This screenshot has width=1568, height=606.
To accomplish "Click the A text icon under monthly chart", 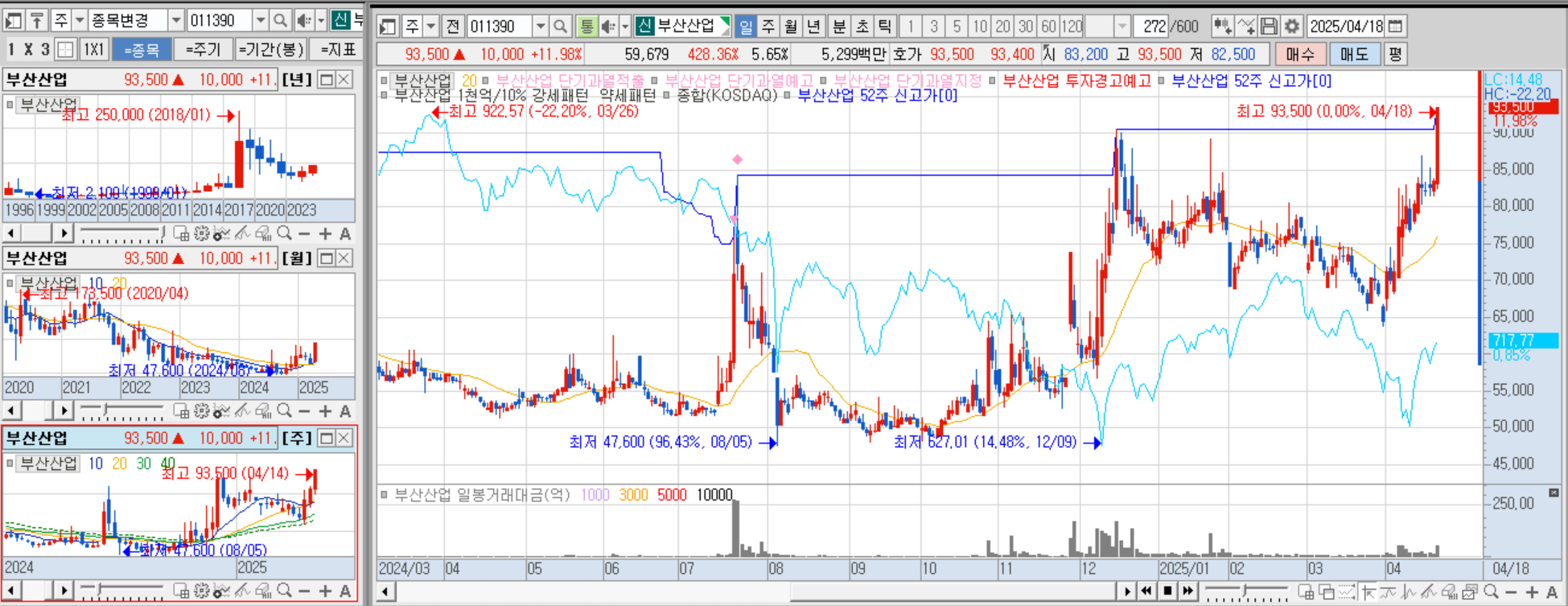I will [345, 411].
